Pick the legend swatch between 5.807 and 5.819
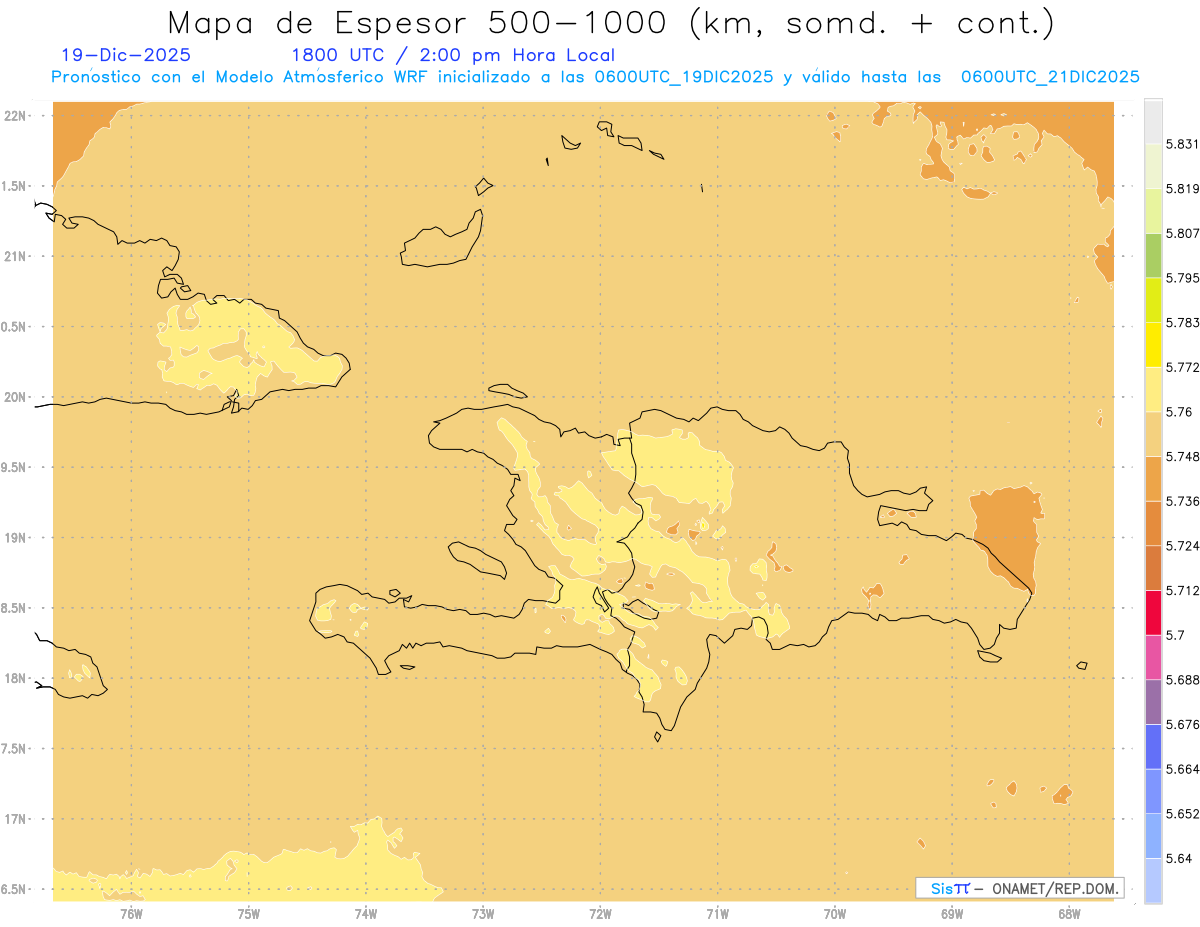Screen dimensions: 1200x927 [1153, 210]
